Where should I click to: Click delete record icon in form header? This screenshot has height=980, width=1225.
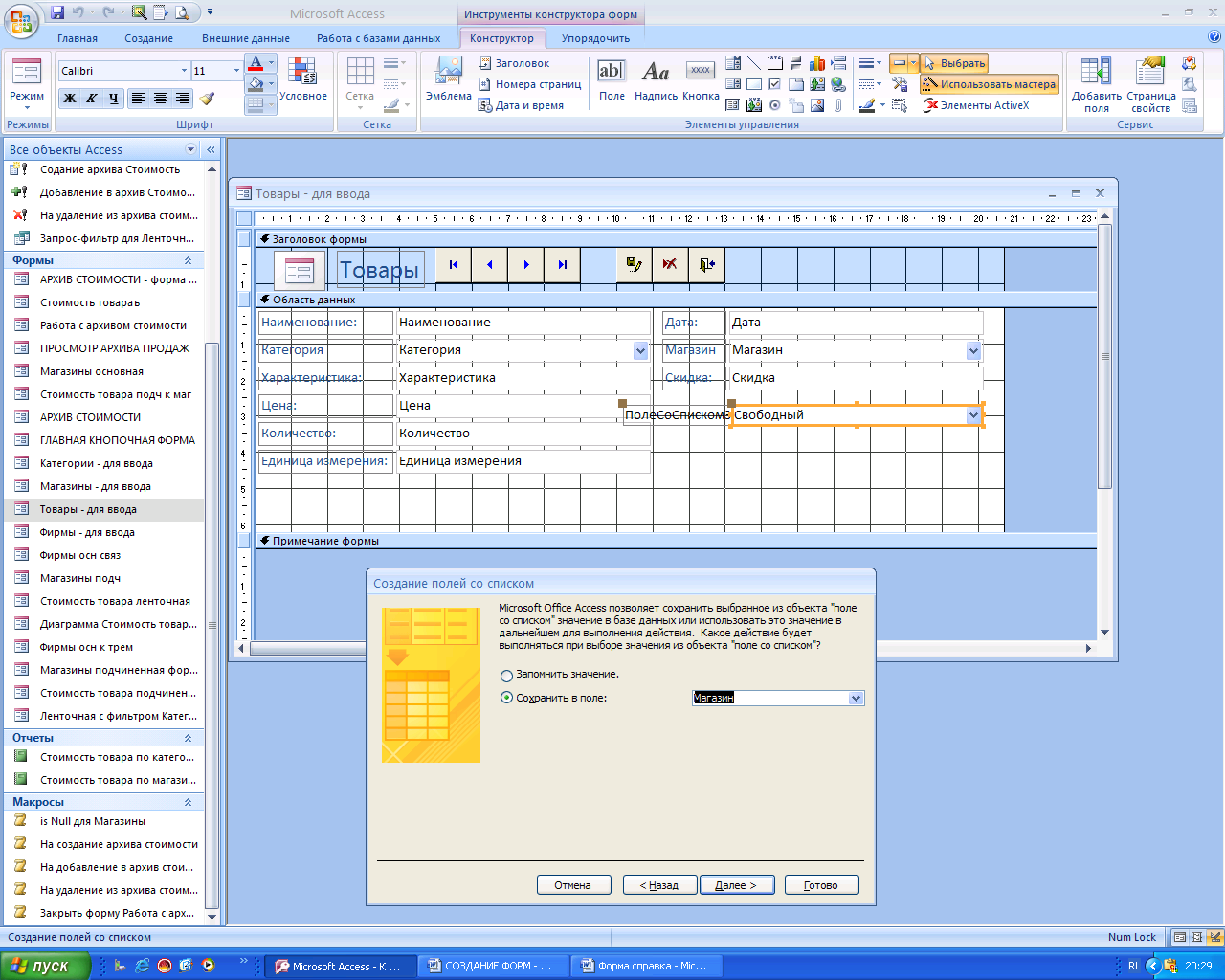(670, 265)
